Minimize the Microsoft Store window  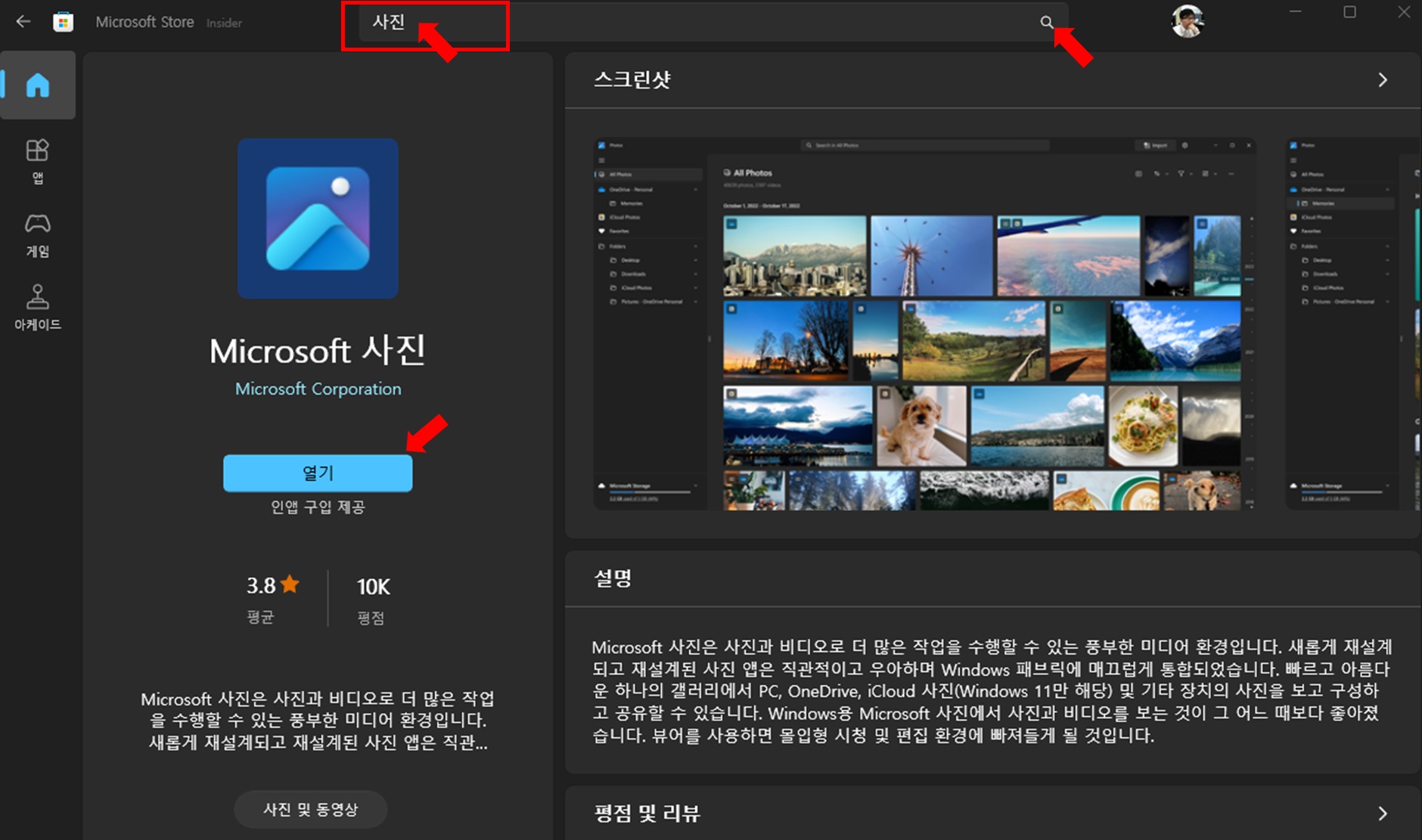1296,12
